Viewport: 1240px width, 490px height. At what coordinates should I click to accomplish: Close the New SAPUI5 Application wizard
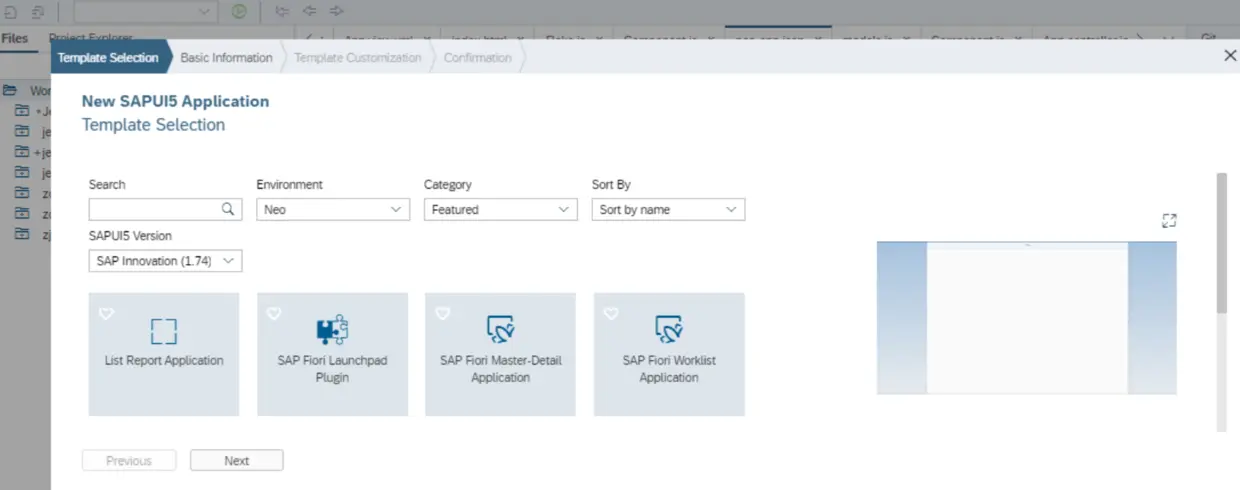1230,56
